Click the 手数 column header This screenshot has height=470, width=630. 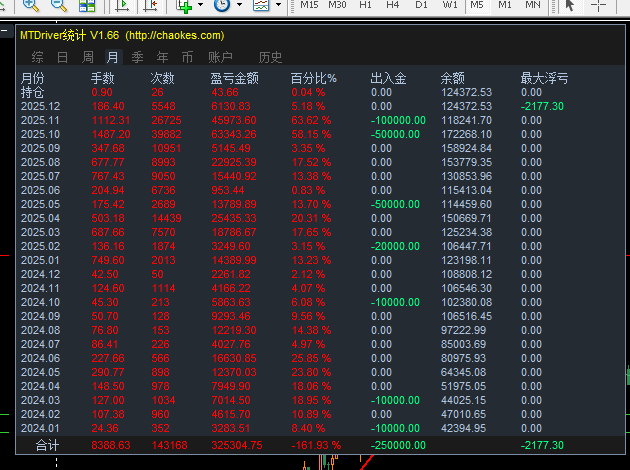click(x=102, y=78)
